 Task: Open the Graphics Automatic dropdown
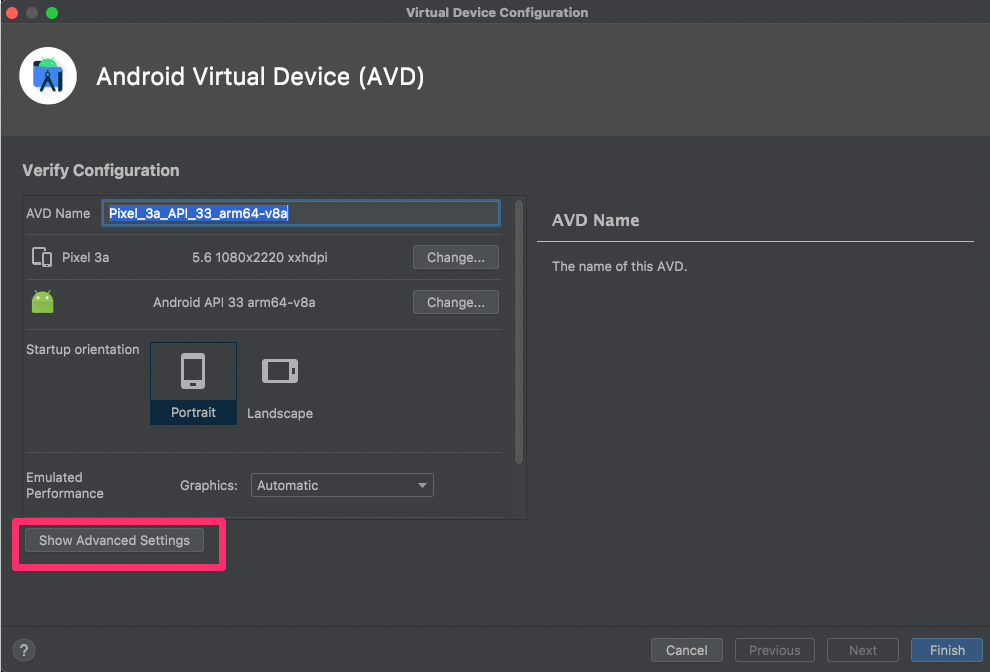click(342, 485)
